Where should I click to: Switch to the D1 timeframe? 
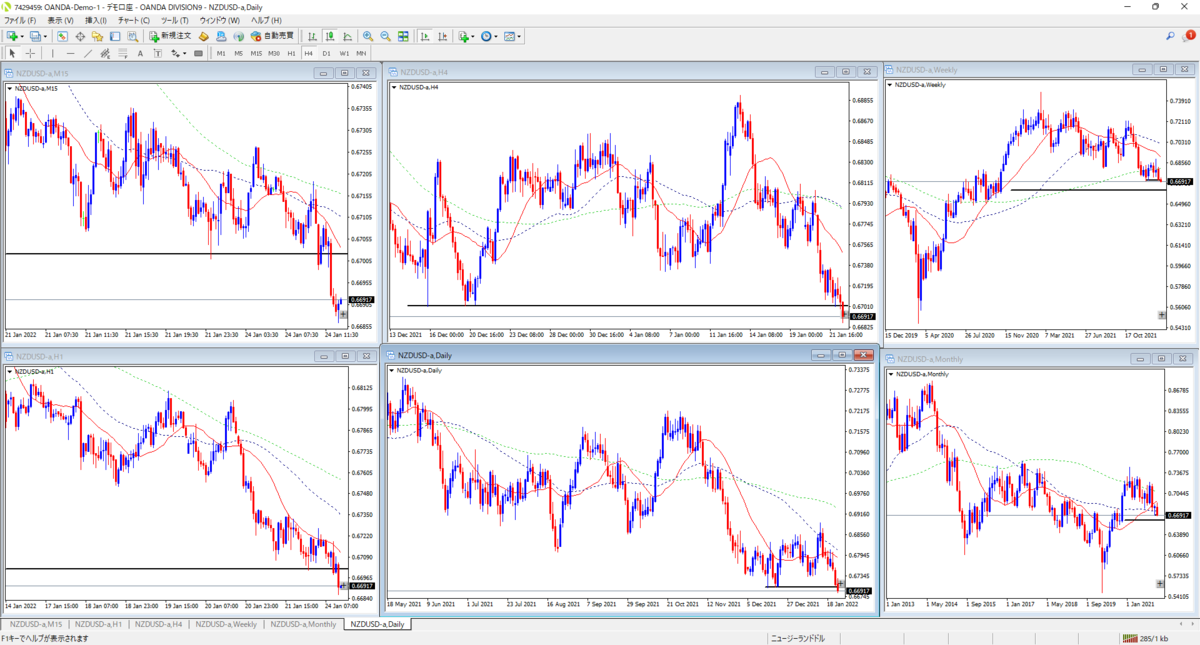tap(327, 53)
